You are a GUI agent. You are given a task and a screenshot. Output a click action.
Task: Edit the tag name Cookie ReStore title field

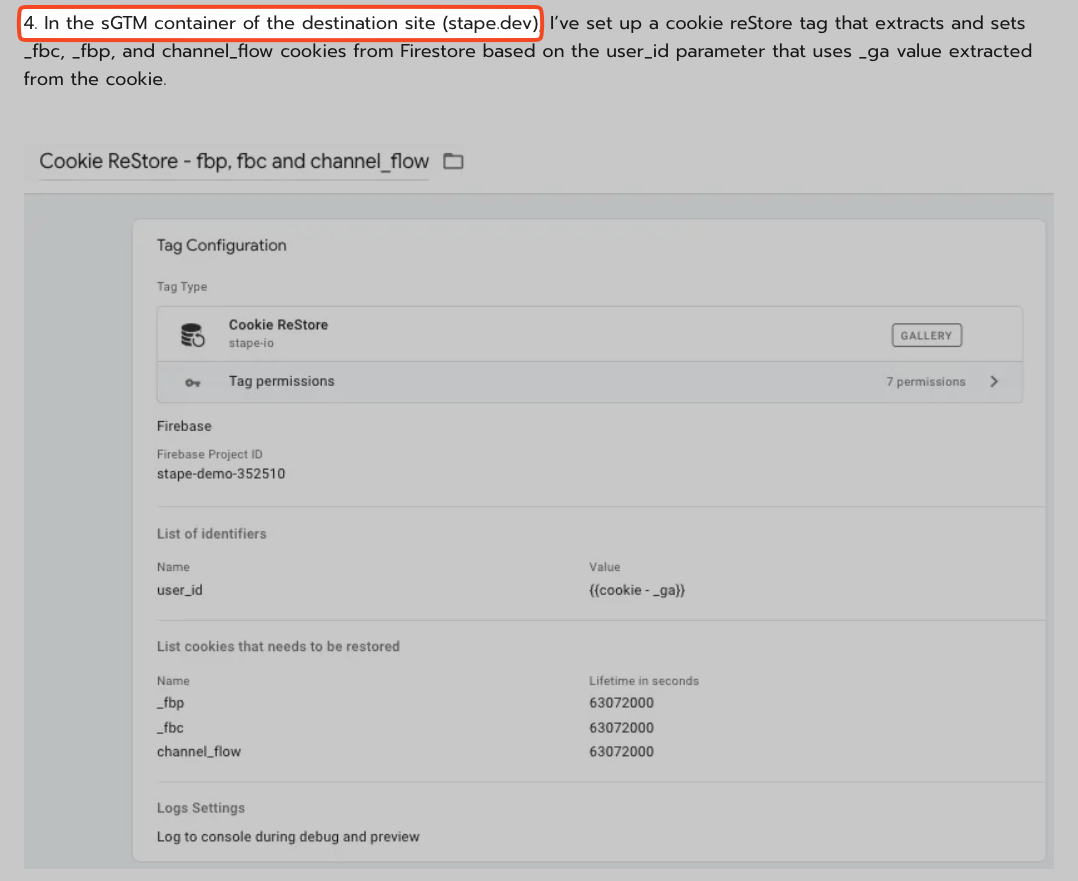234,162
